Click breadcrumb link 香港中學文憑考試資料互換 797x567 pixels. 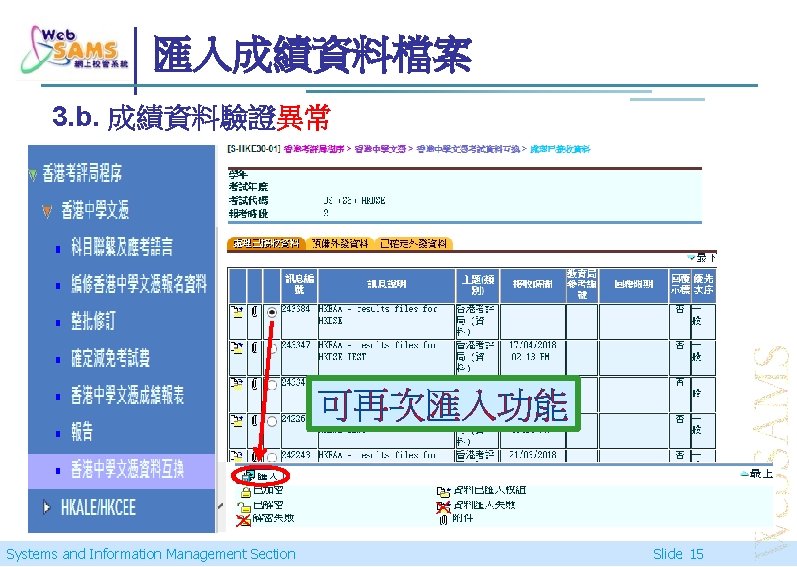pyautogui.click(x=468, y=149)
